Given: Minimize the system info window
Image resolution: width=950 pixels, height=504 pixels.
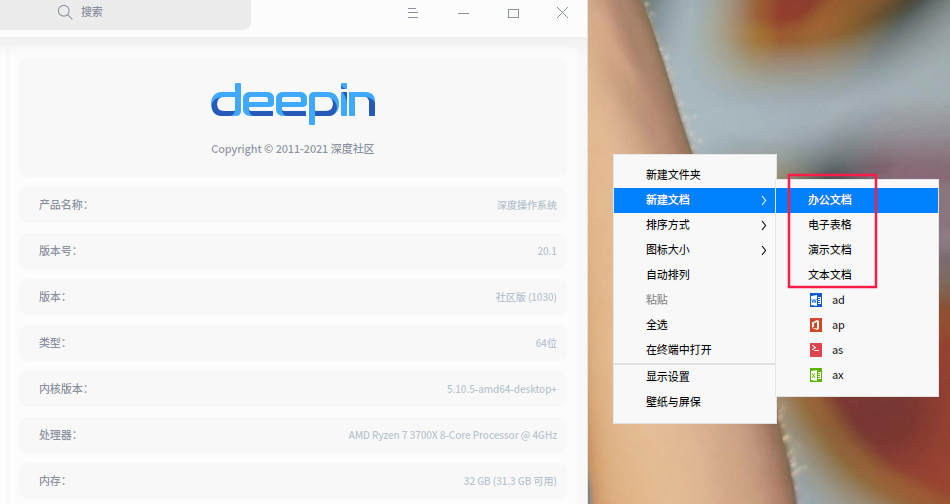Looking at the screenshot, I should (463, 13).
